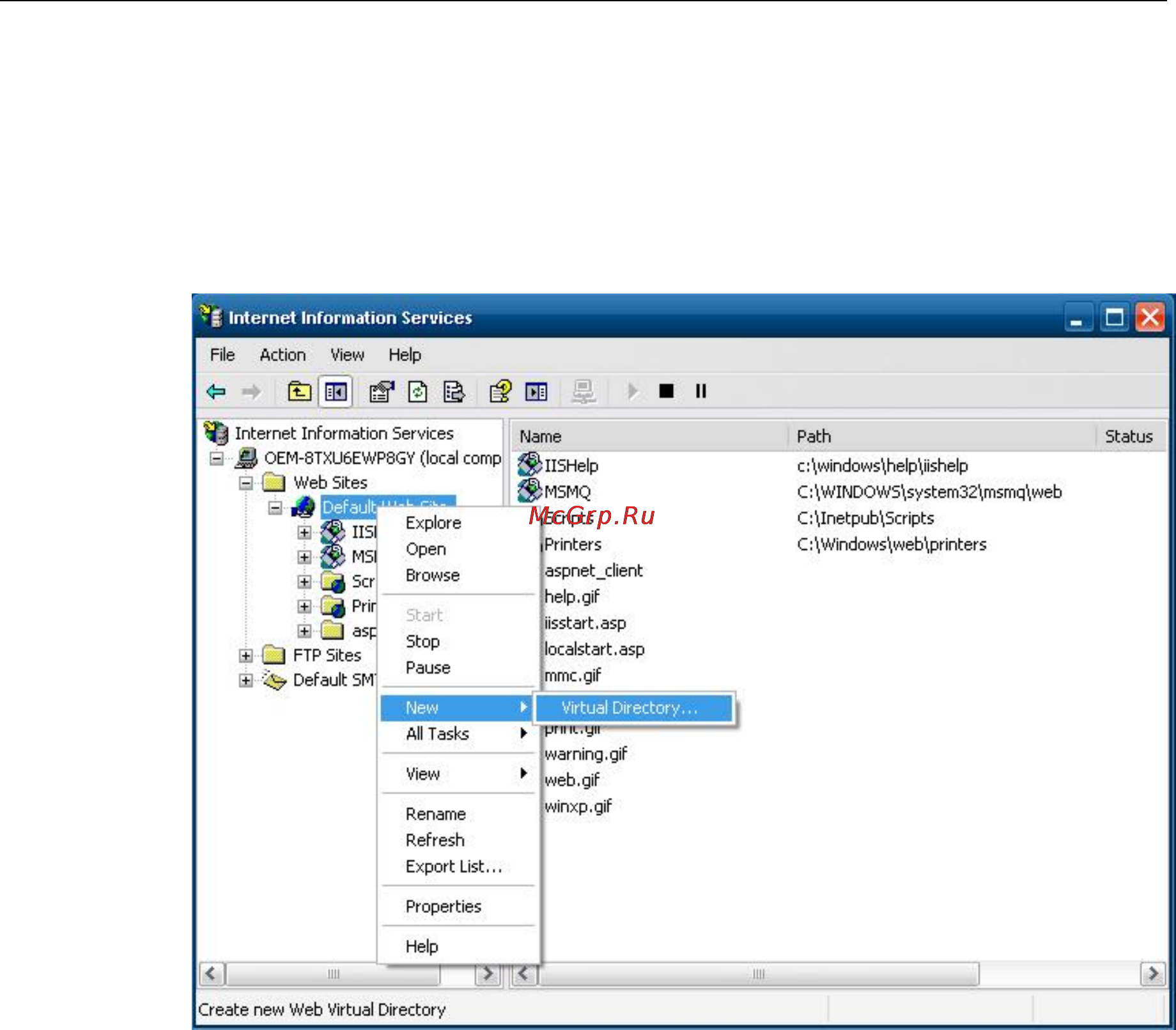
Task: Collapse the Default Web Site node
Action: coord(275,508)
